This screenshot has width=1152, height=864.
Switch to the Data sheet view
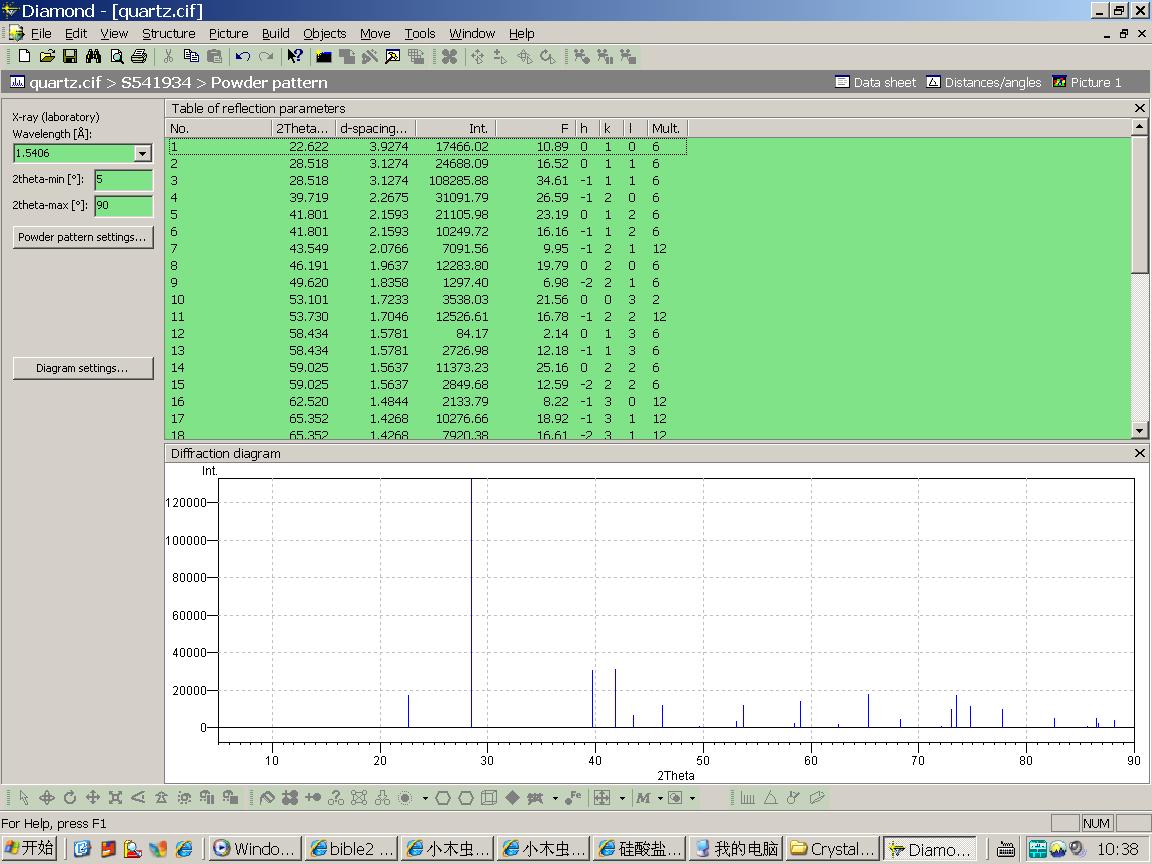coord(875,82)
